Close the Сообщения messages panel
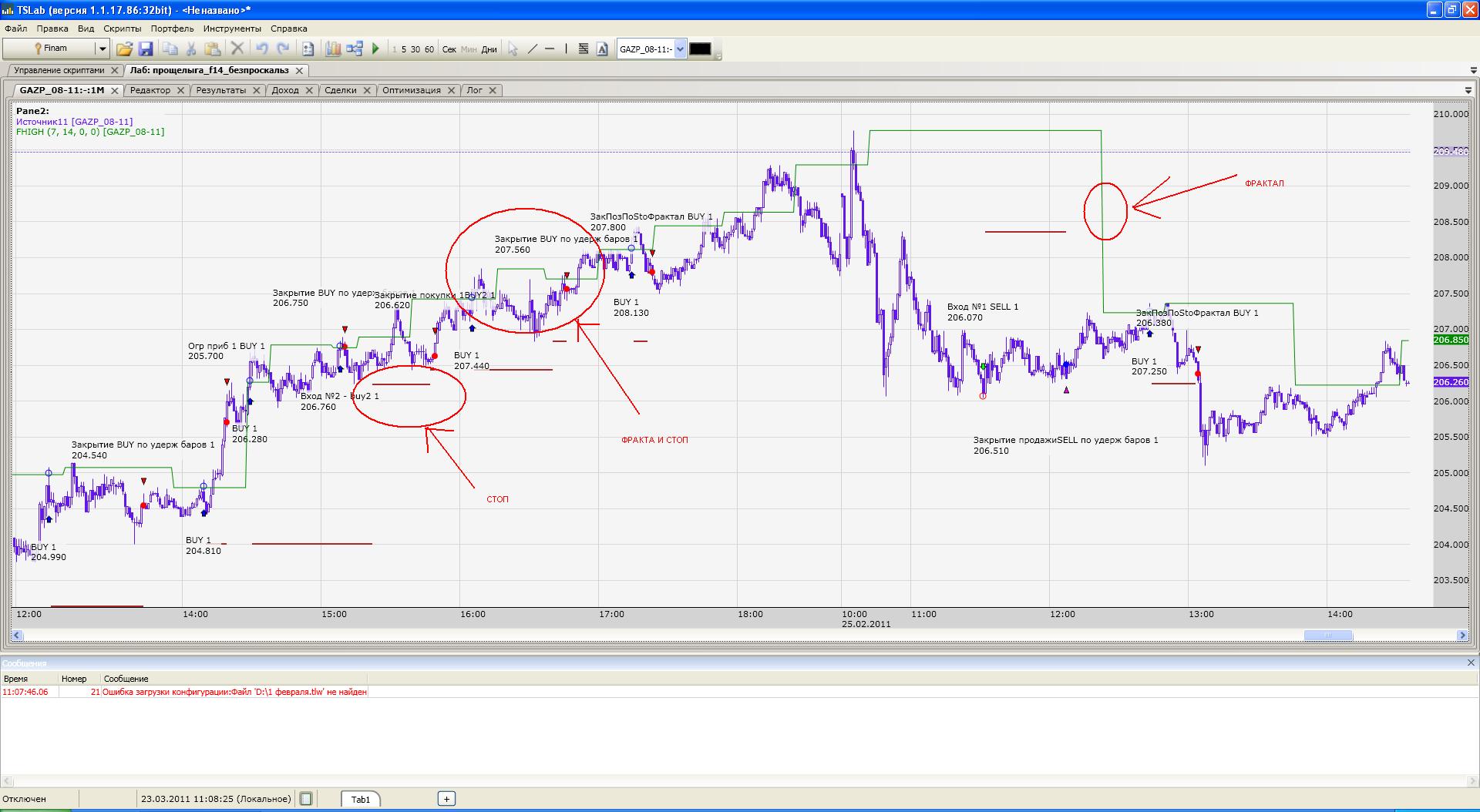1480x812 pixels. click(x=1471, y=663)
